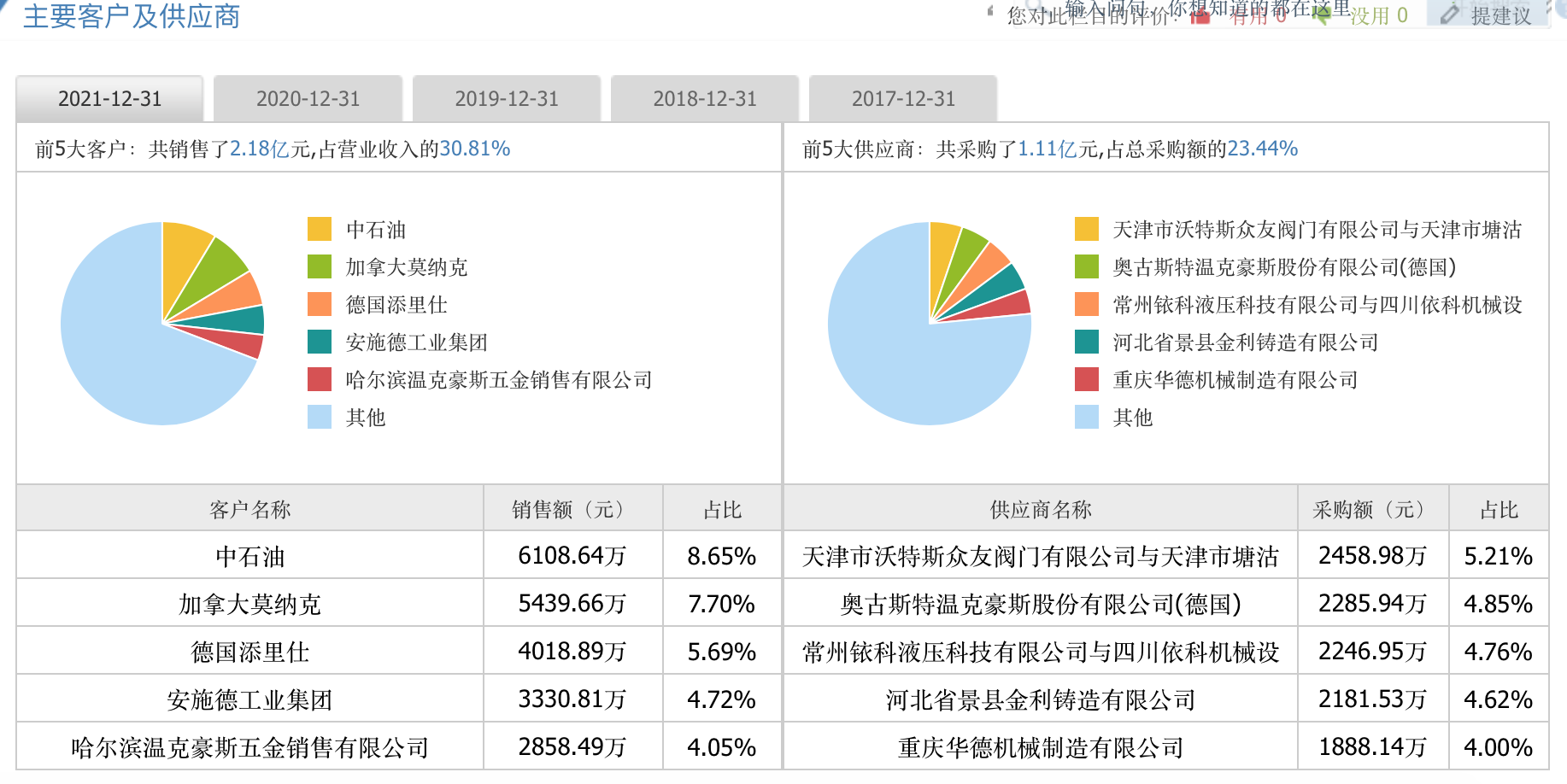Click the 2.18亿 total sales figure
This screenshot has height=784, width=1567.
pos(260,149)
